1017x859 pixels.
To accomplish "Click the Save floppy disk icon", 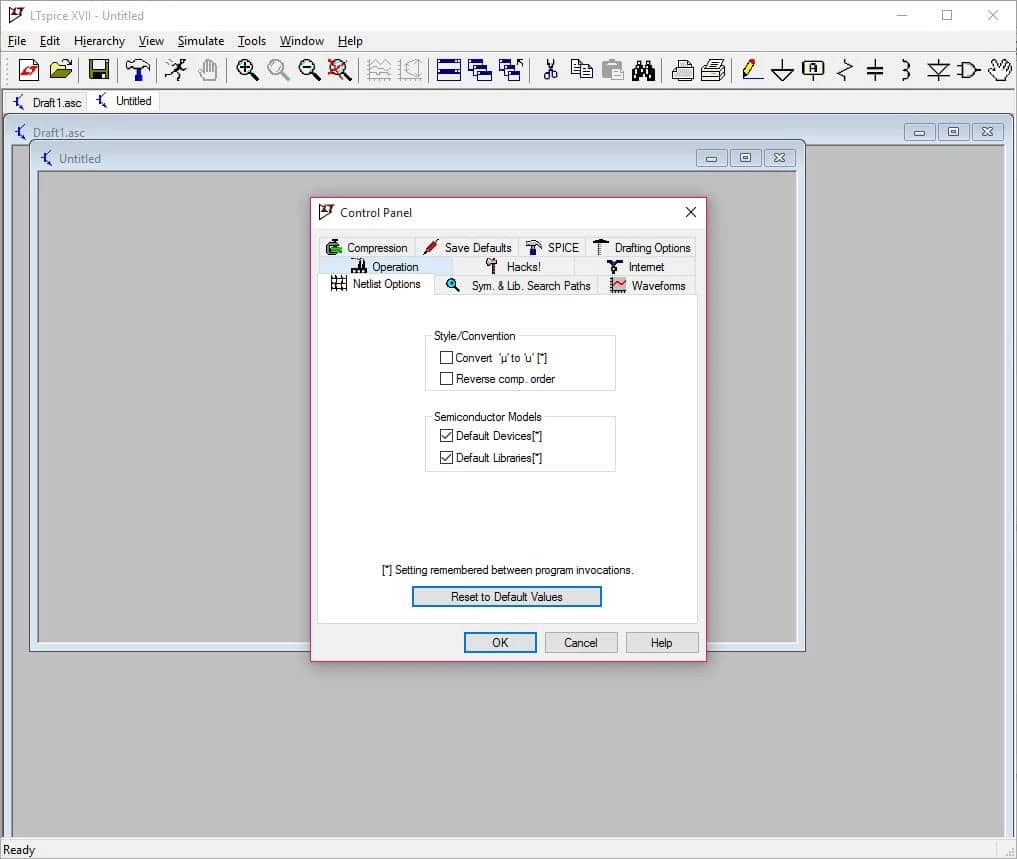I will click(x=98, y=69).
